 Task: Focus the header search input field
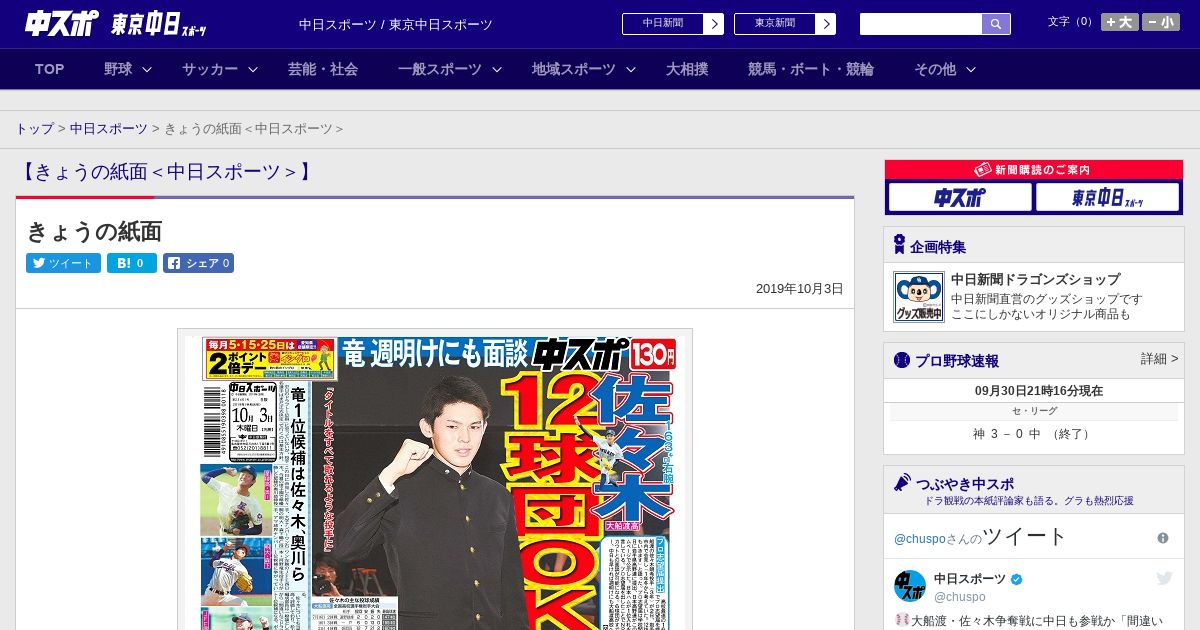(x=921, y=24)
